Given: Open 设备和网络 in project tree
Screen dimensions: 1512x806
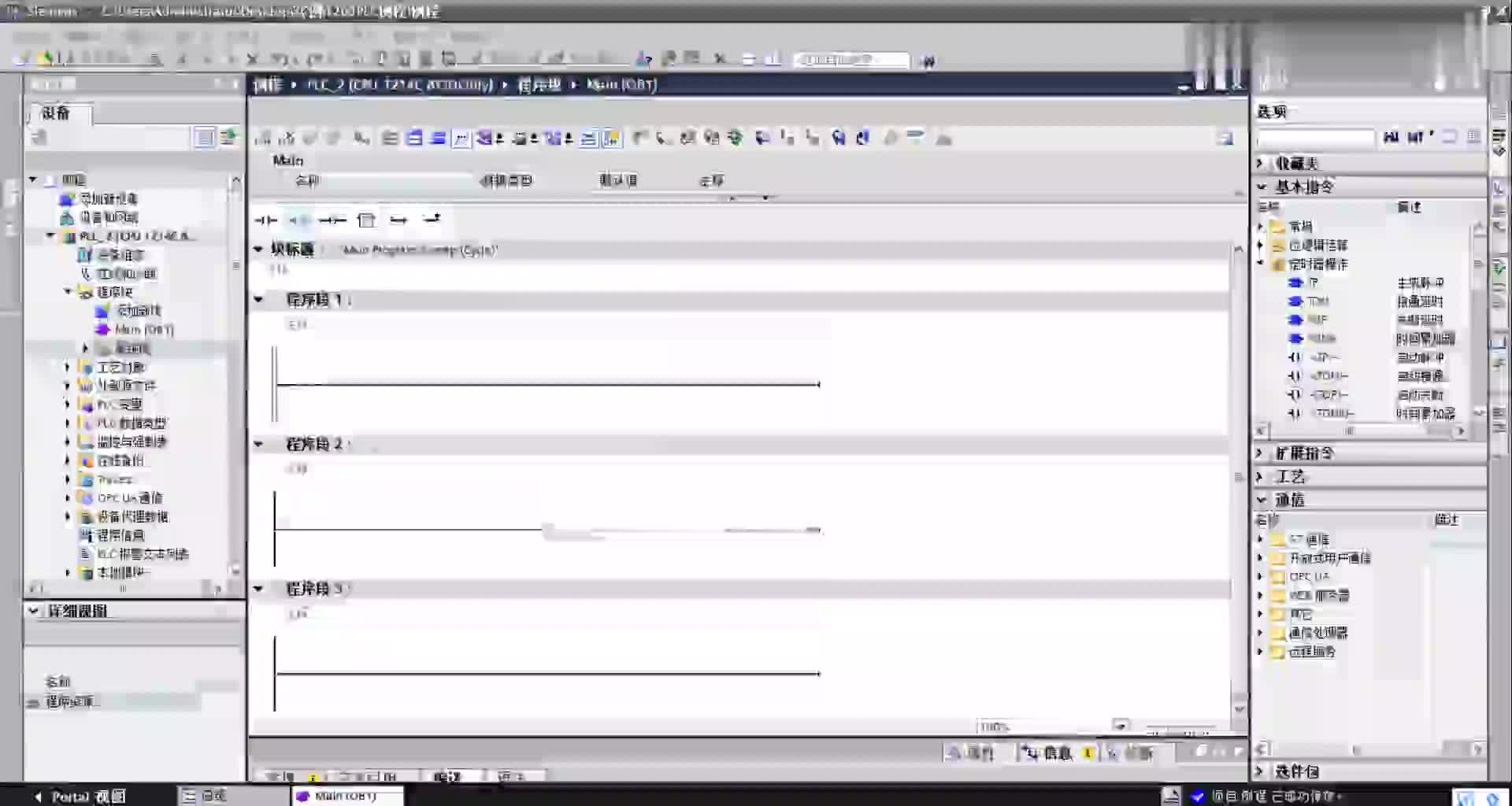Looking at the screenshot, I should click(x=109, y=217).
